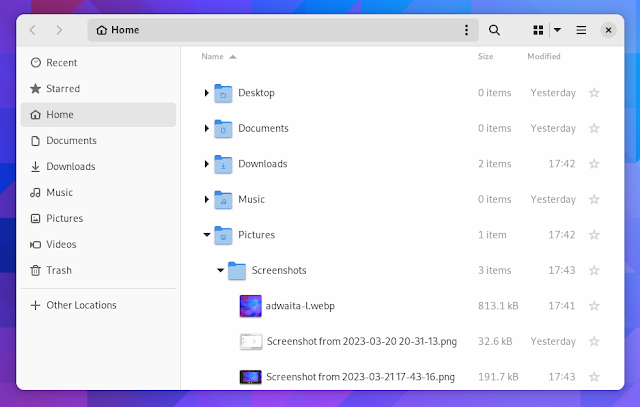Image resolution: width=640 pixels, height=407 pixels.
Task: Click the "191.7 kB" size value
Action: [498, 377]
